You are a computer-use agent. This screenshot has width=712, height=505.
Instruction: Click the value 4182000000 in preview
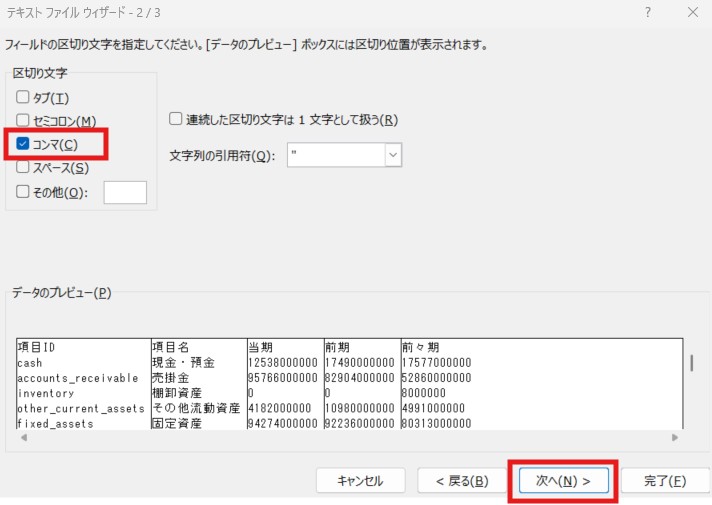[280, 408]
